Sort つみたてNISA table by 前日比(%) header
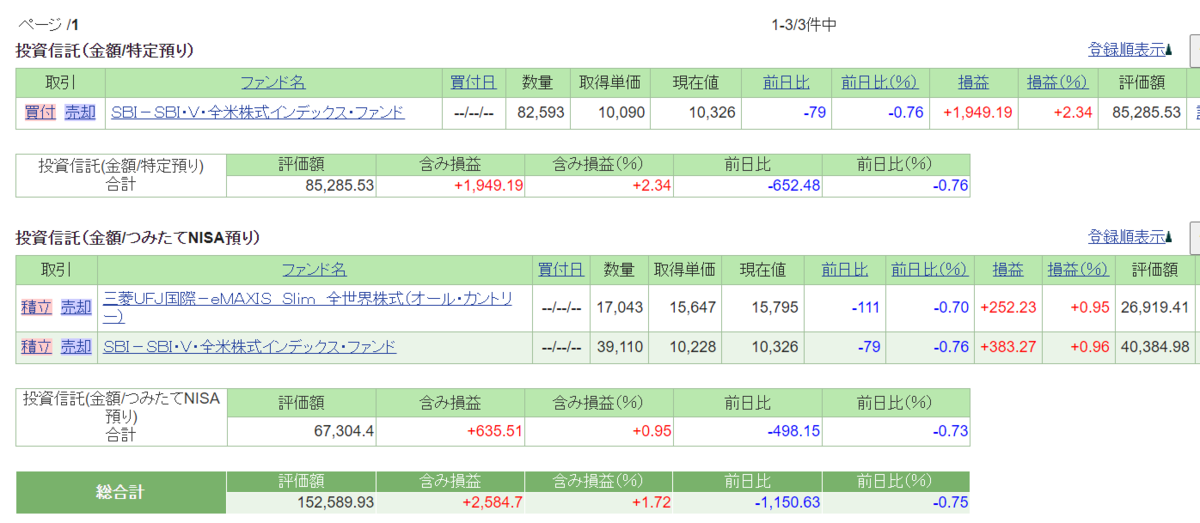This screenshot has width=1200, height=523. (x=929, y=269)
